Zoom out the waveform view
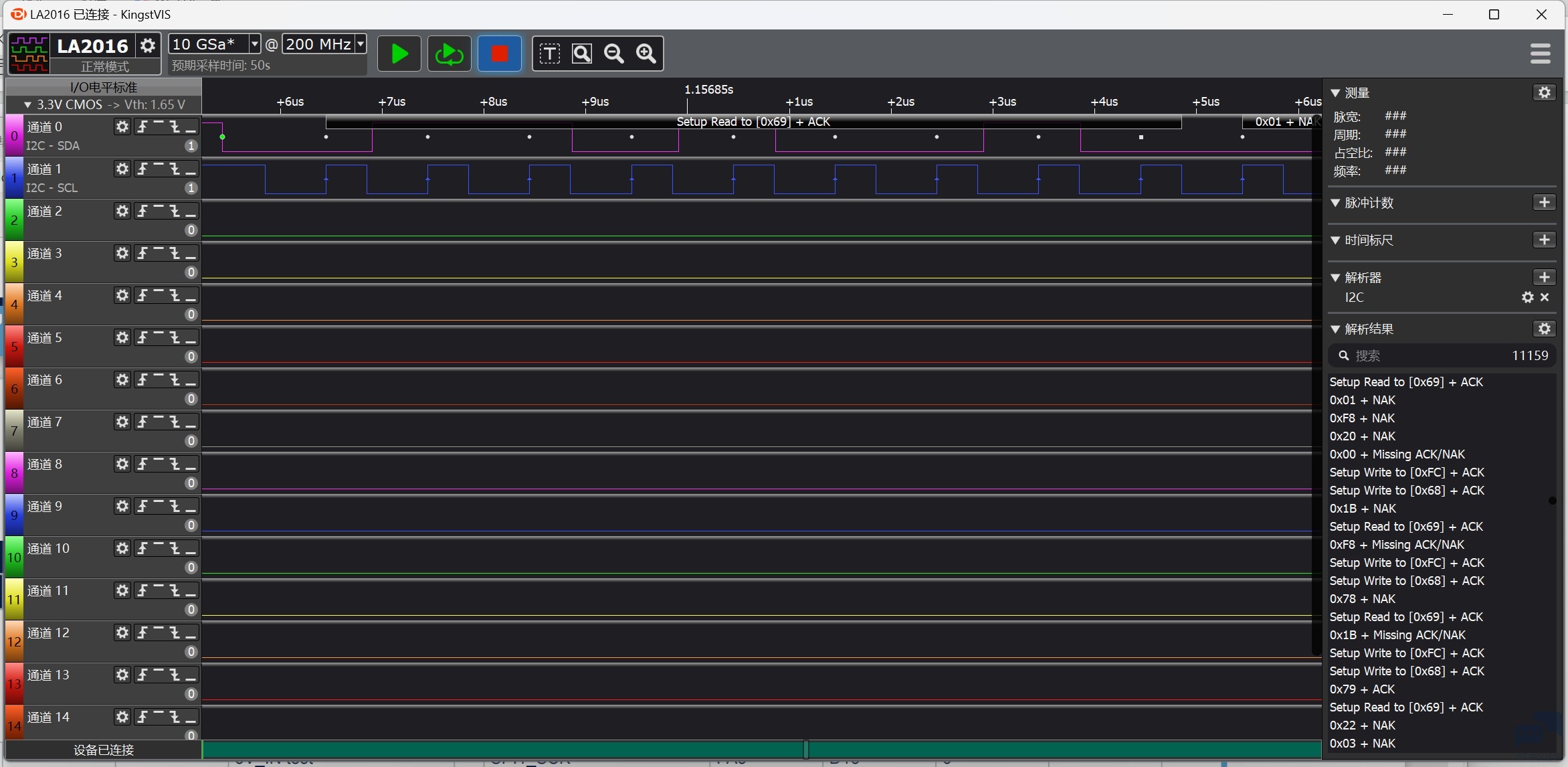The image size is (1568, 767). 614,54
